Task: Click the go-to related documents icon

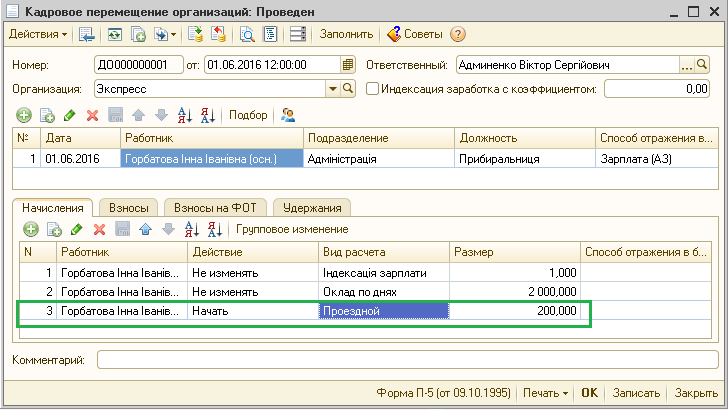Action: point(161,34)
